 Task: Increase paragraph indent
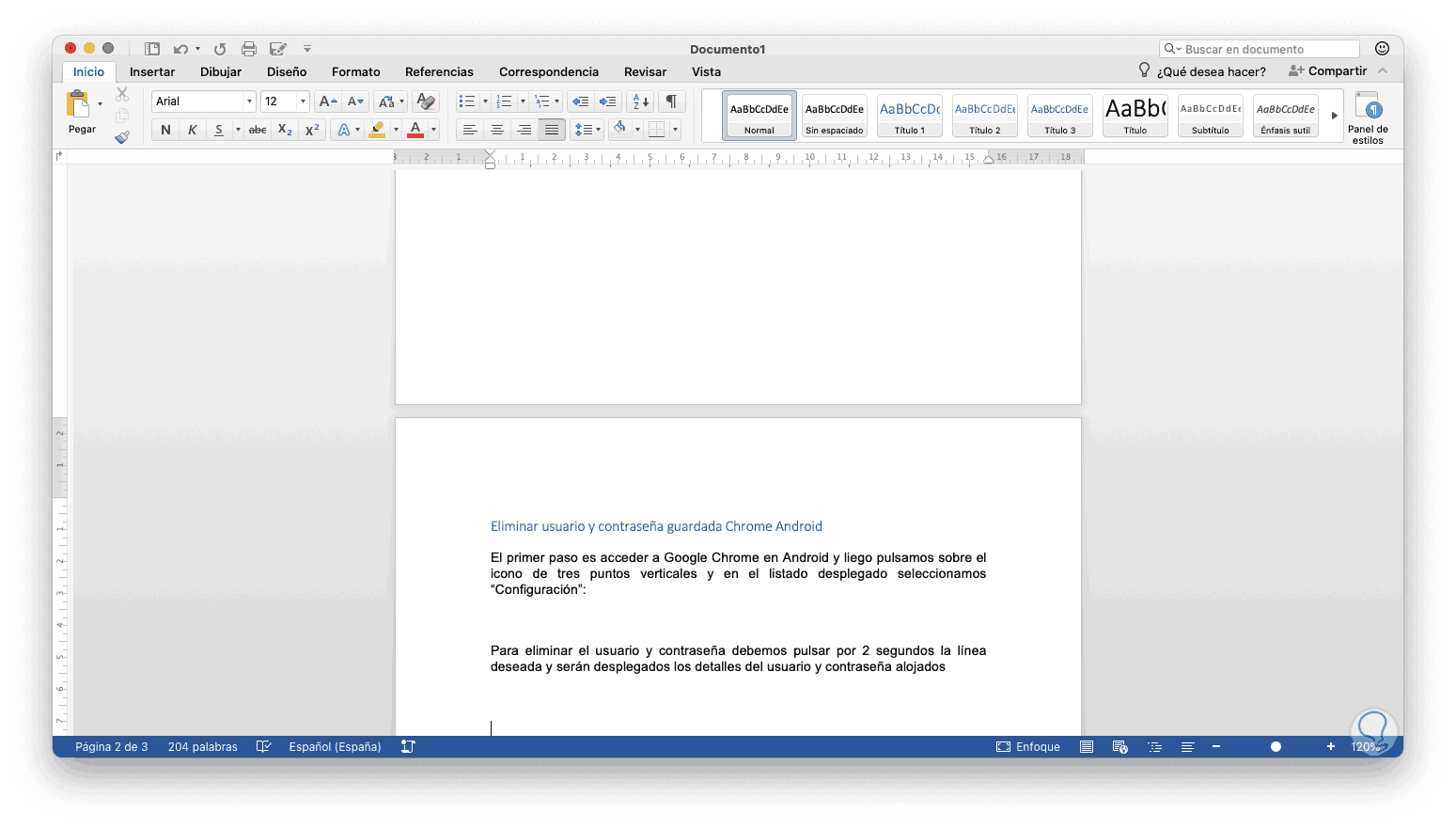tap(608, 101)
